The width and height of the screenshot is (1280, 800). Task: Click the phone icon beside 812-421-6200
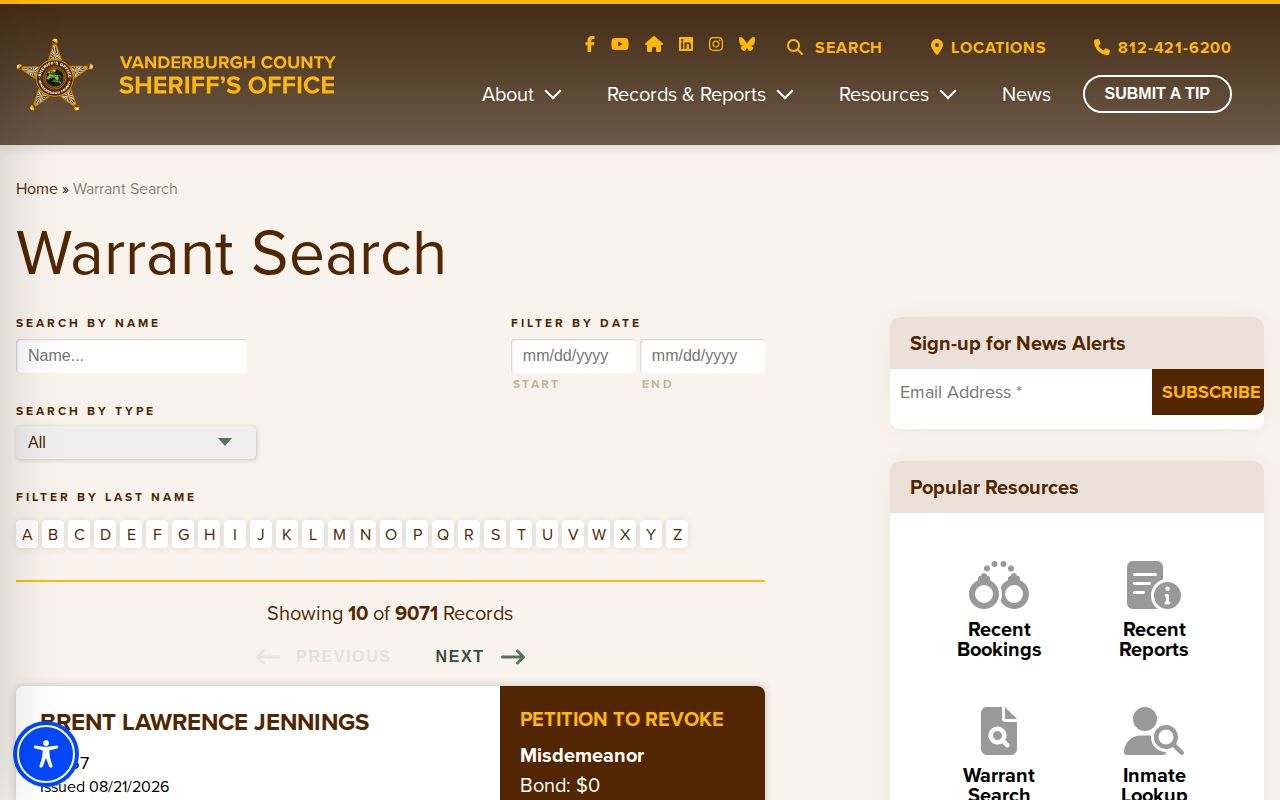click(x=1102, y=47)
